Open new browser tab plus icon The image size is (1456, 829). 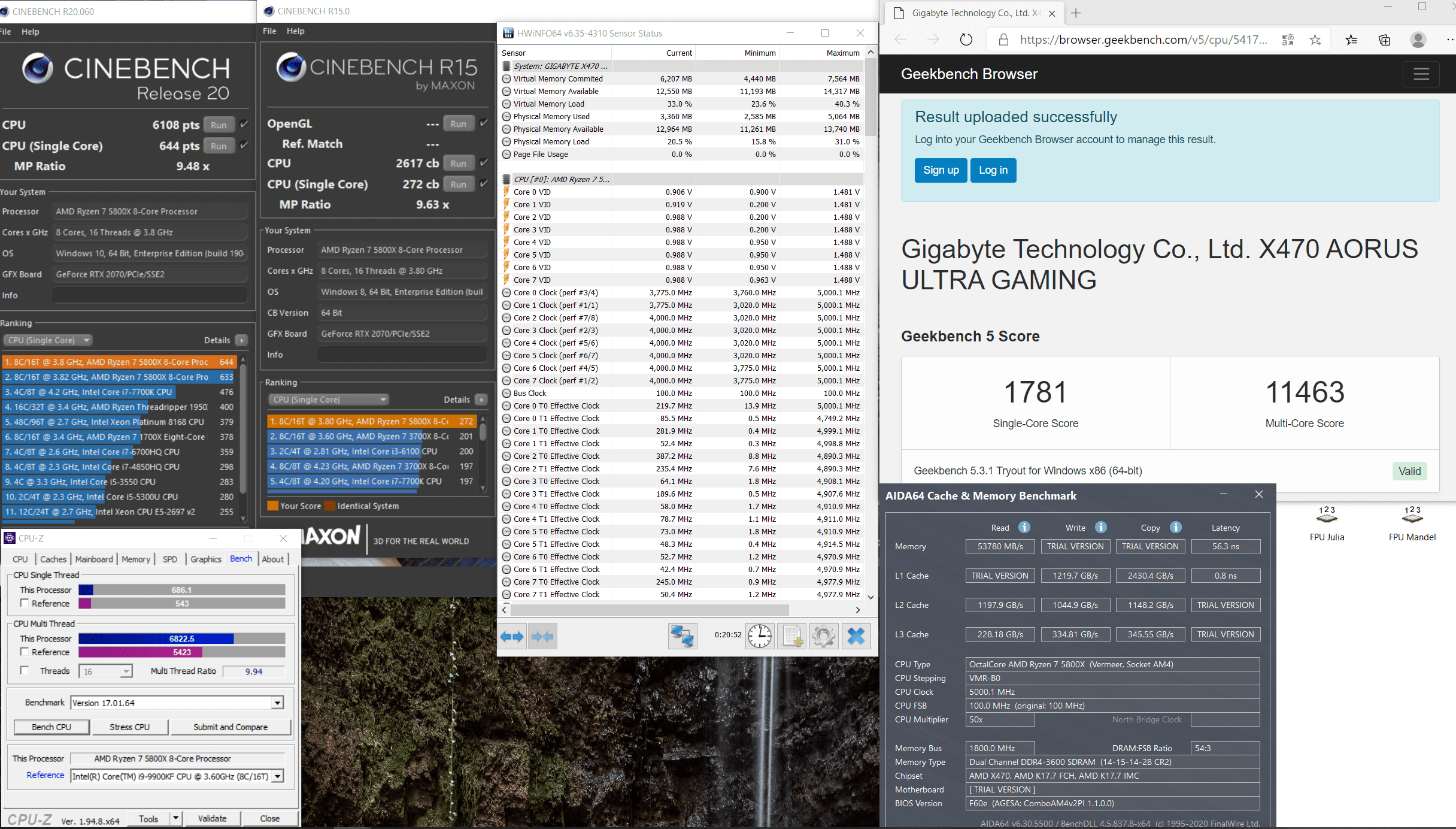[1076, 13]
